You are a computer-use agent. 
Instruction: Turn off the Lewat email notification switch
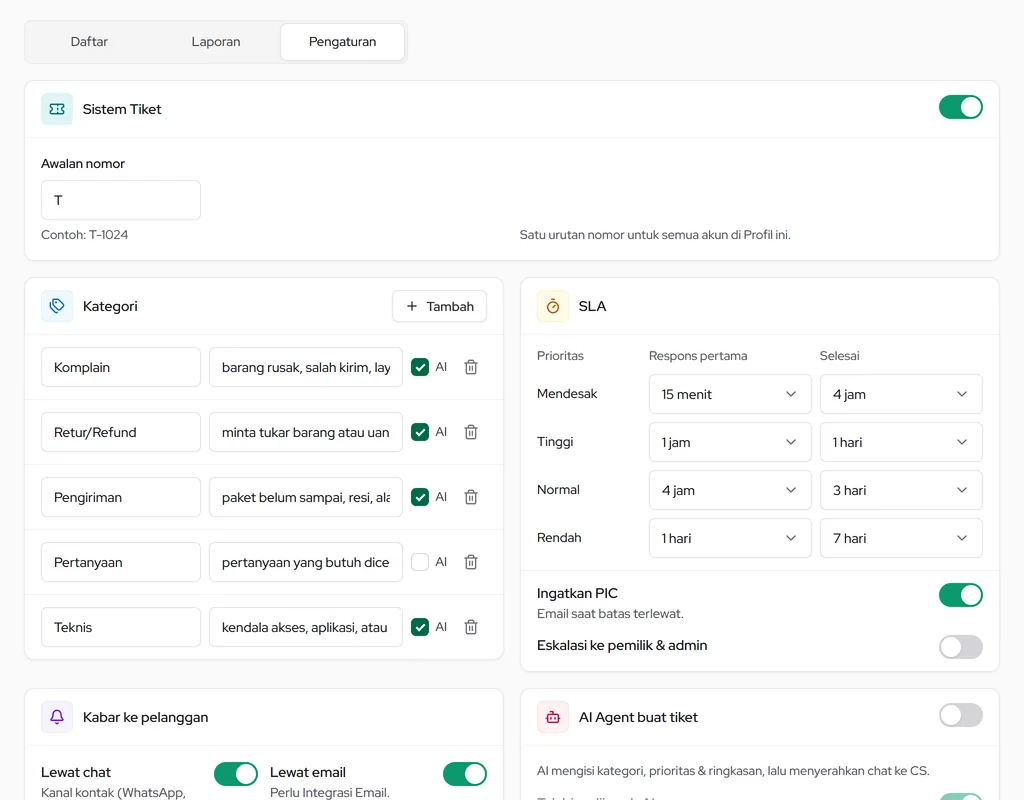click(465, 774)
